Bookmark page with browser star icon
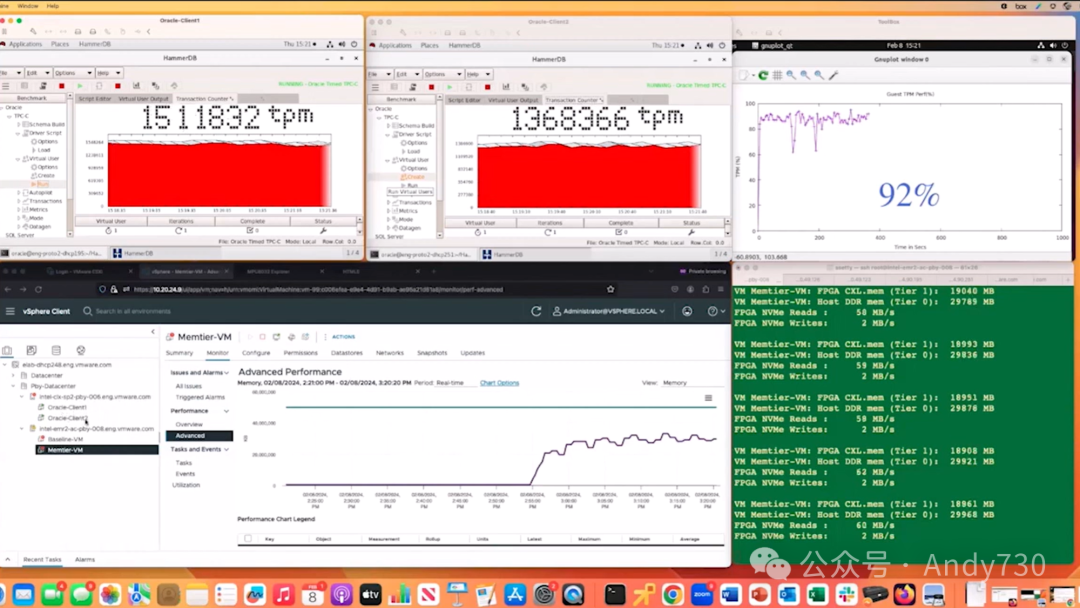The width and height of the screenshot is (1080, 608). 610,289
